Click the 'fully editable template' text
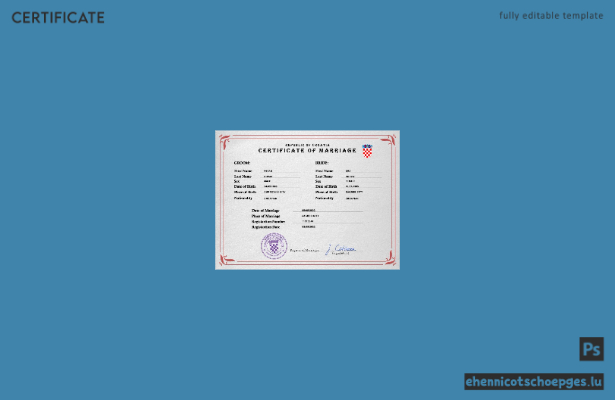 click(x=551, y=16)
